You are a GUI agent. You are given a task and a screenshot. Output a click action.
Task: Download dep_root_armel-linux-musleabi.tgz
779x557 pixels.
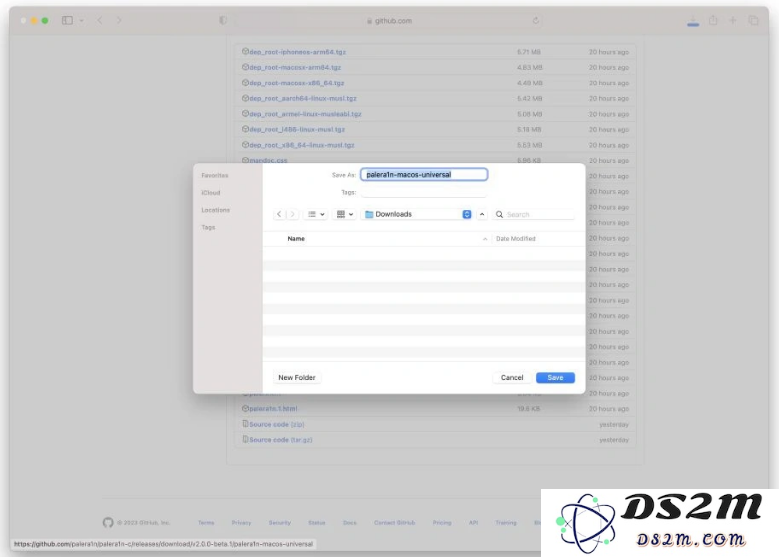coord(305,114)
